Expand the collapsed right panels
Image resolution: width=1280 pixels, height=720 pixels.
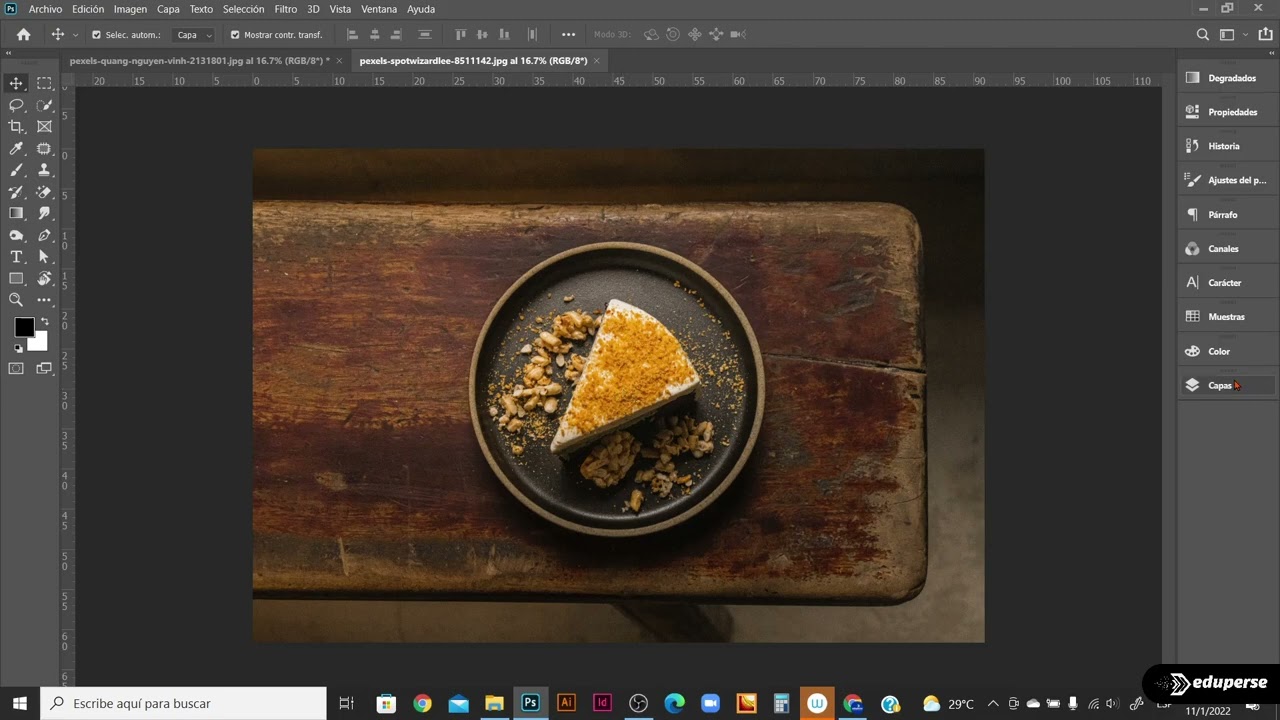(x=1270, y=55)
